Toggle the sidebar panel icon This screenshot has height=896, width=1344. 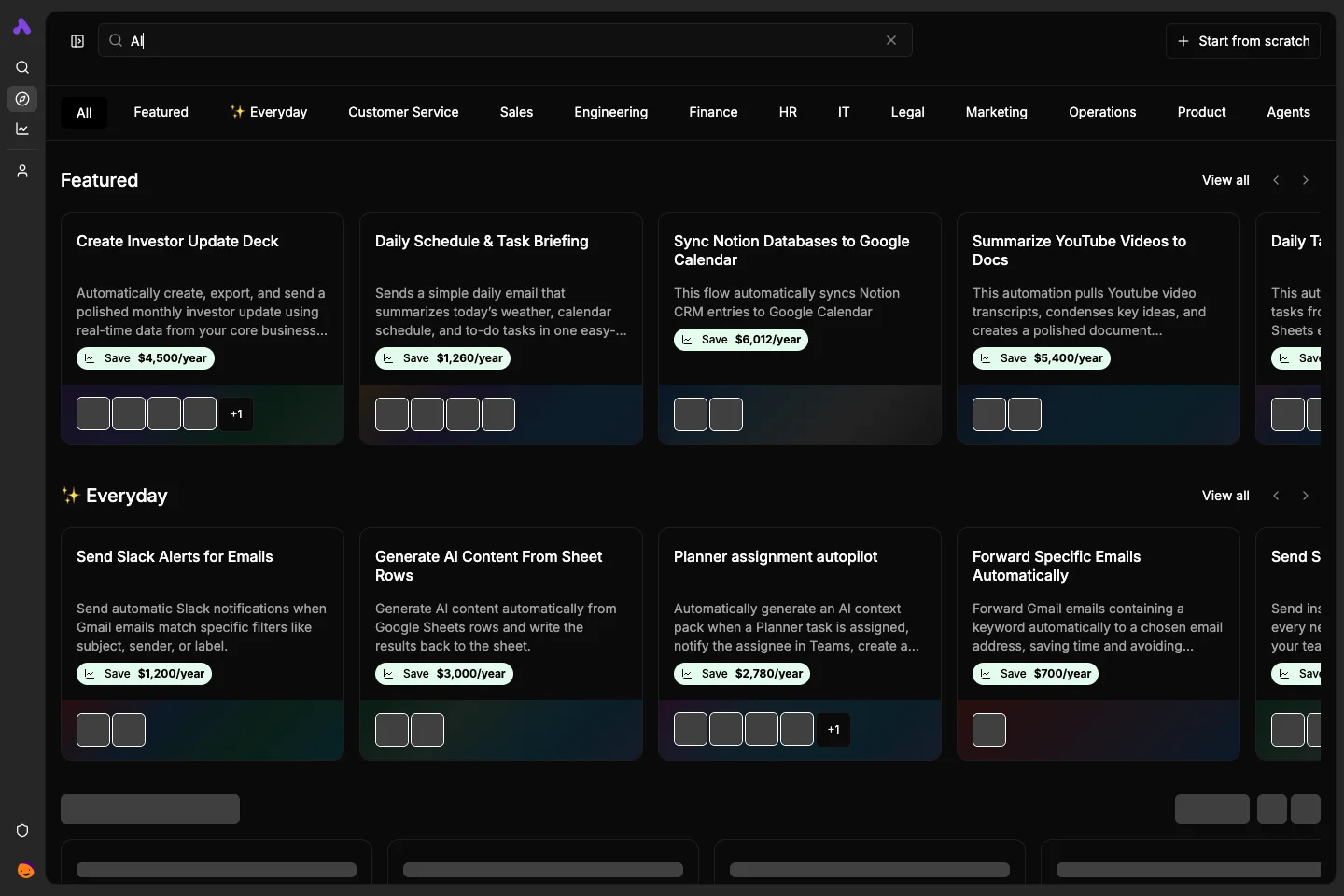[x=77, y=41]
